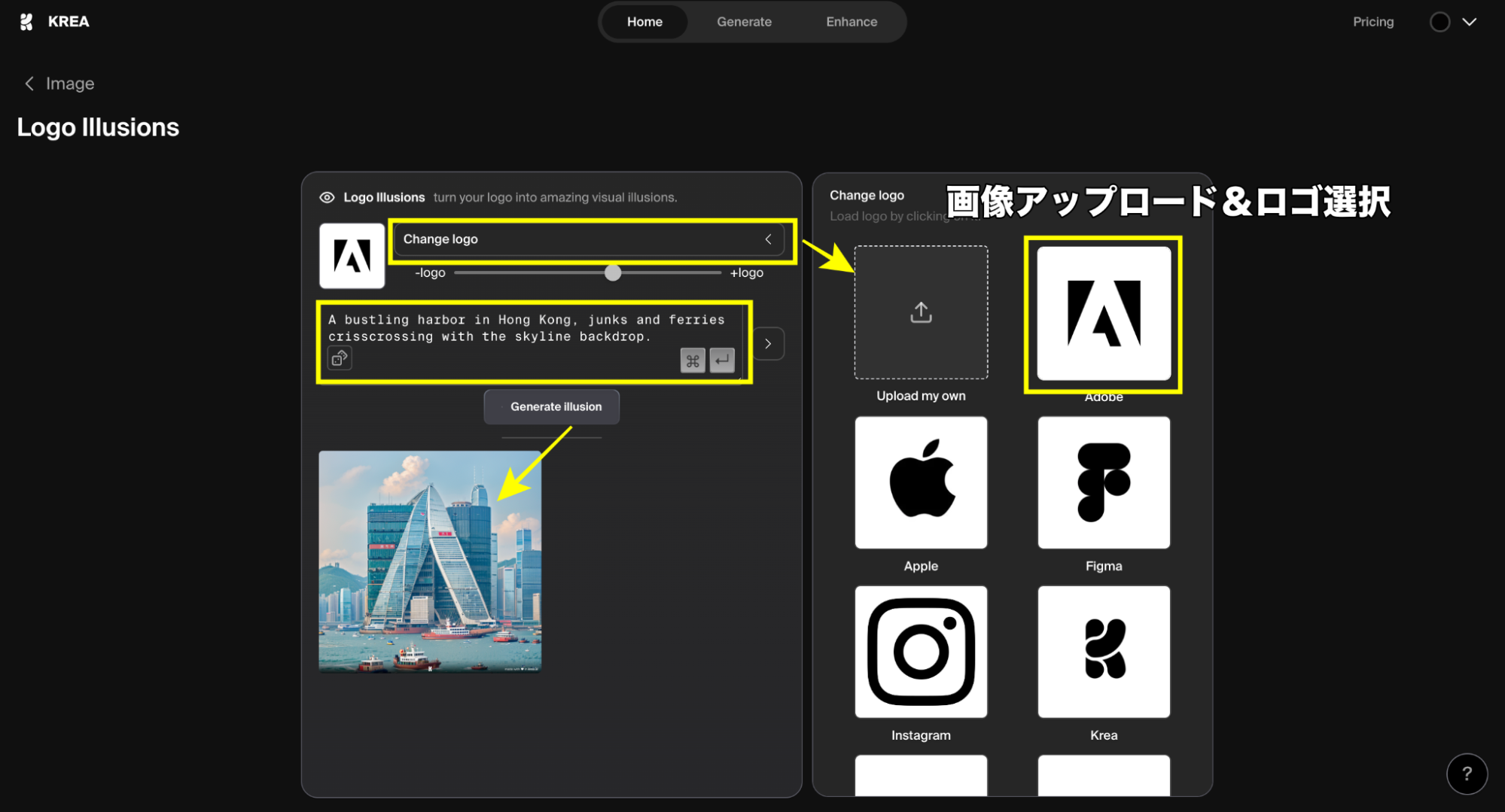This screenshot has width=1505, height=812.
Task: Open the help question mark button
Action: 1466,774
